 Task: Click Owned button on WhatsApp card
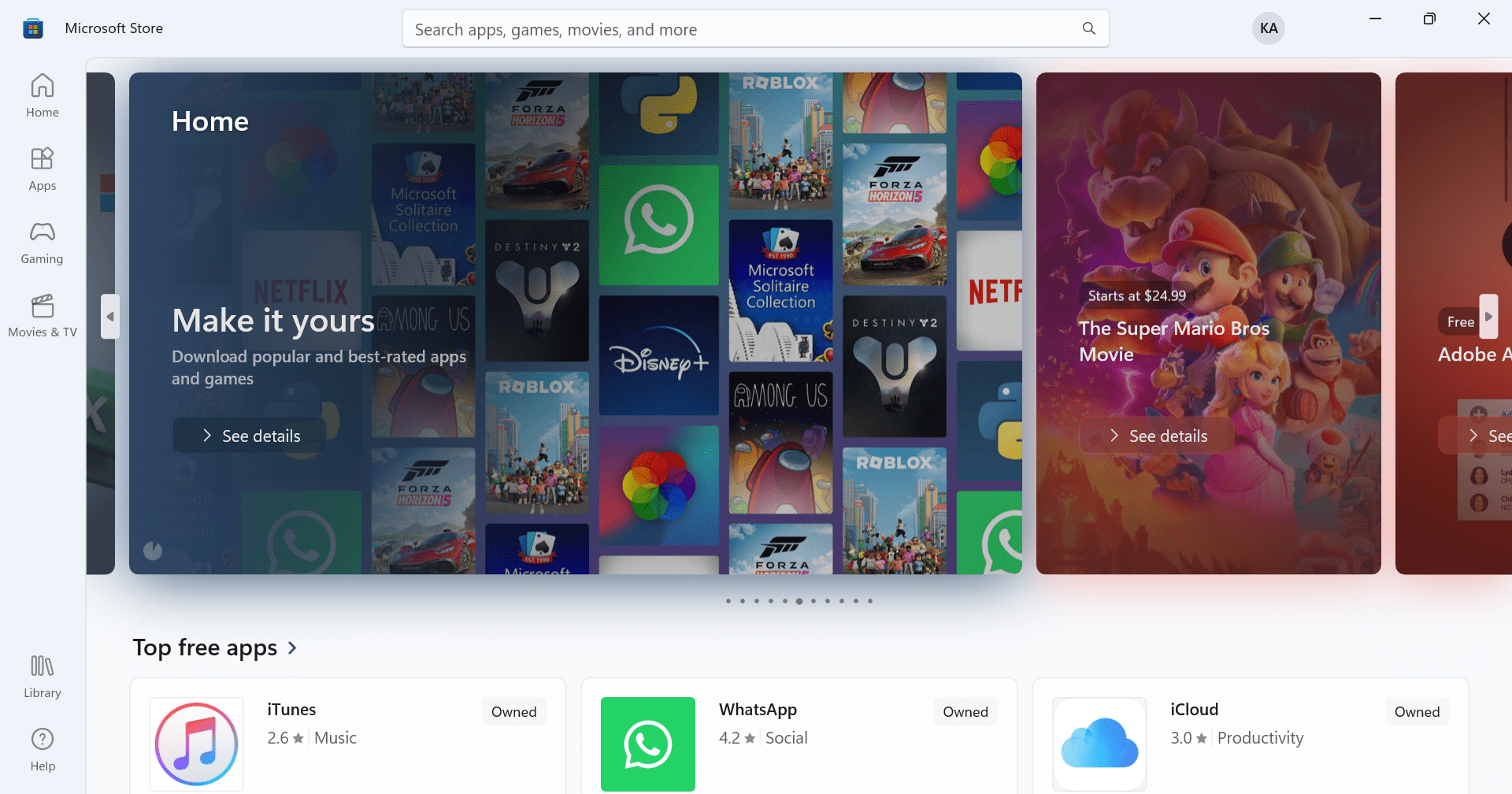(965, 711)
